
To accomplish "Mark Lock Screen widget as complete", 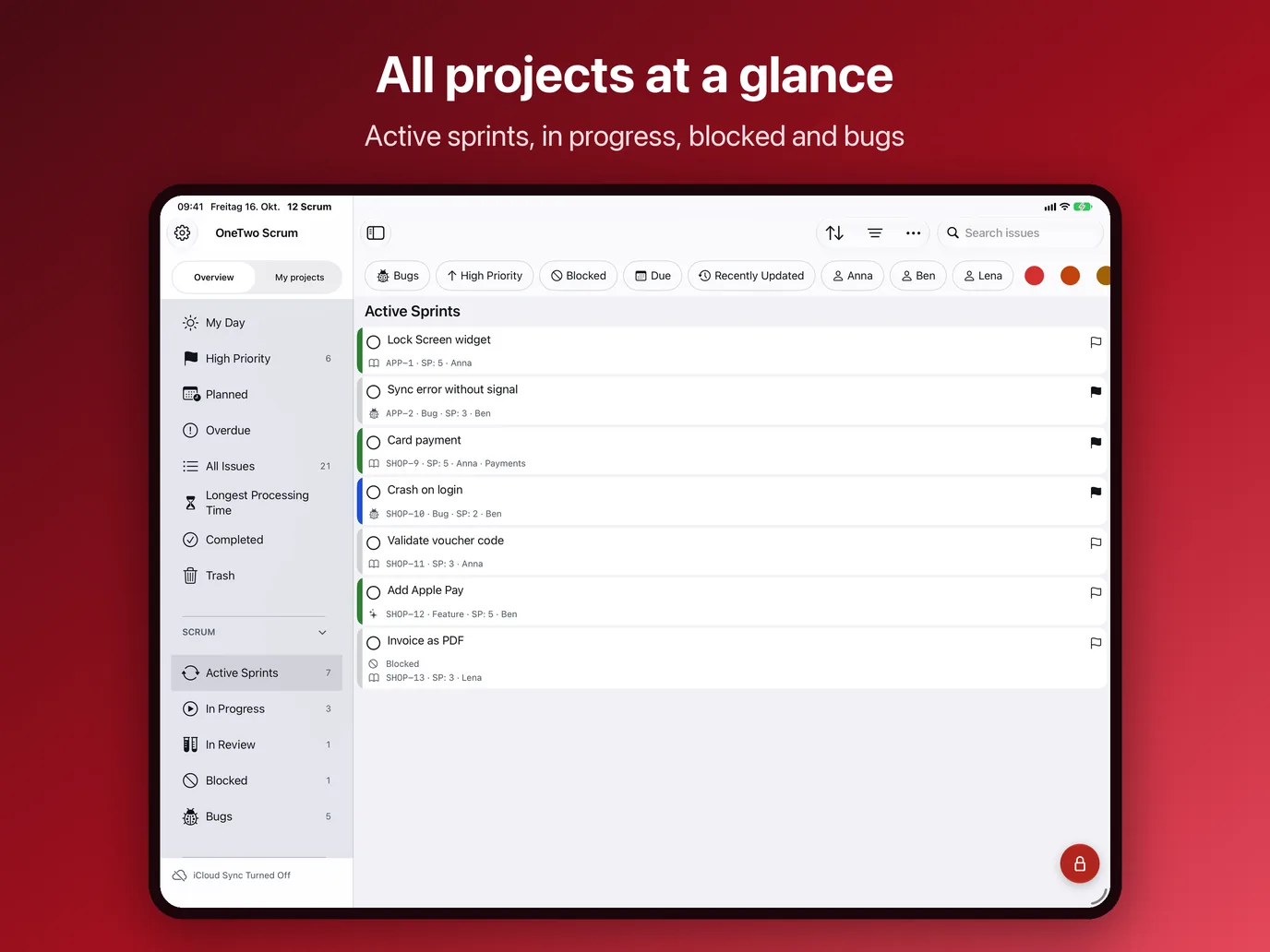I will click(374, 342).
